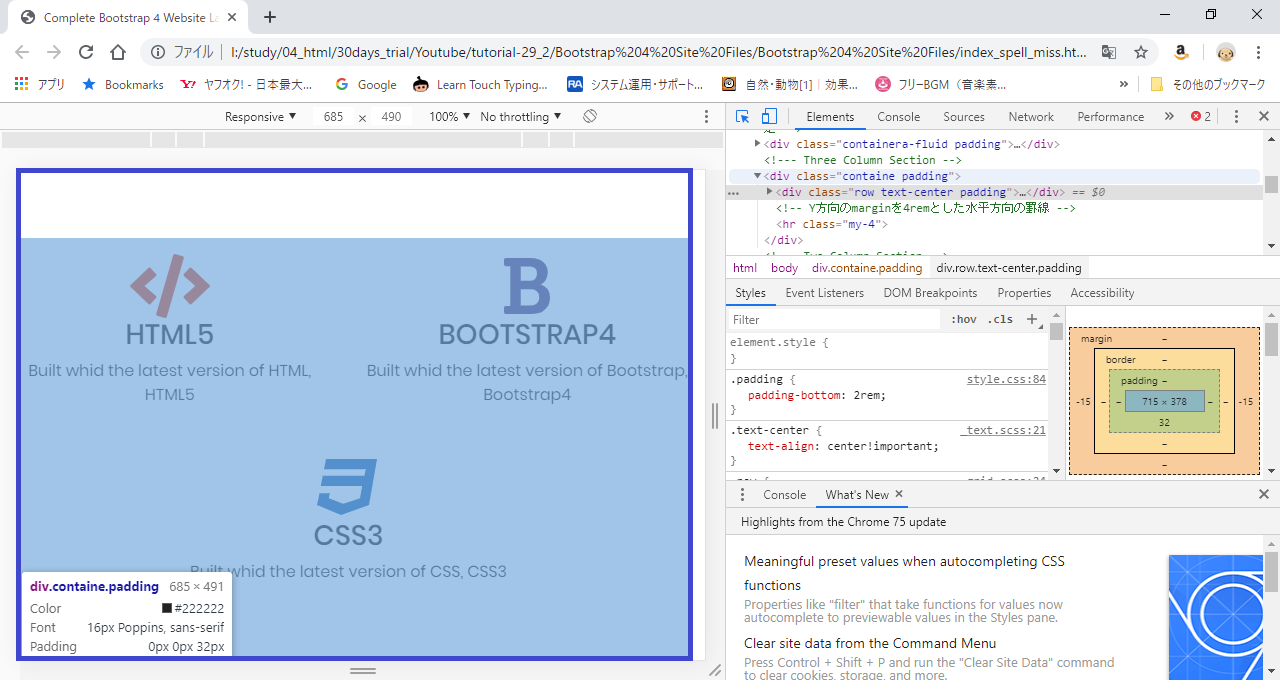Click the translate page icon
Image resolution: width=1280 pixels, height=680 pixels.
point(1109,52)
